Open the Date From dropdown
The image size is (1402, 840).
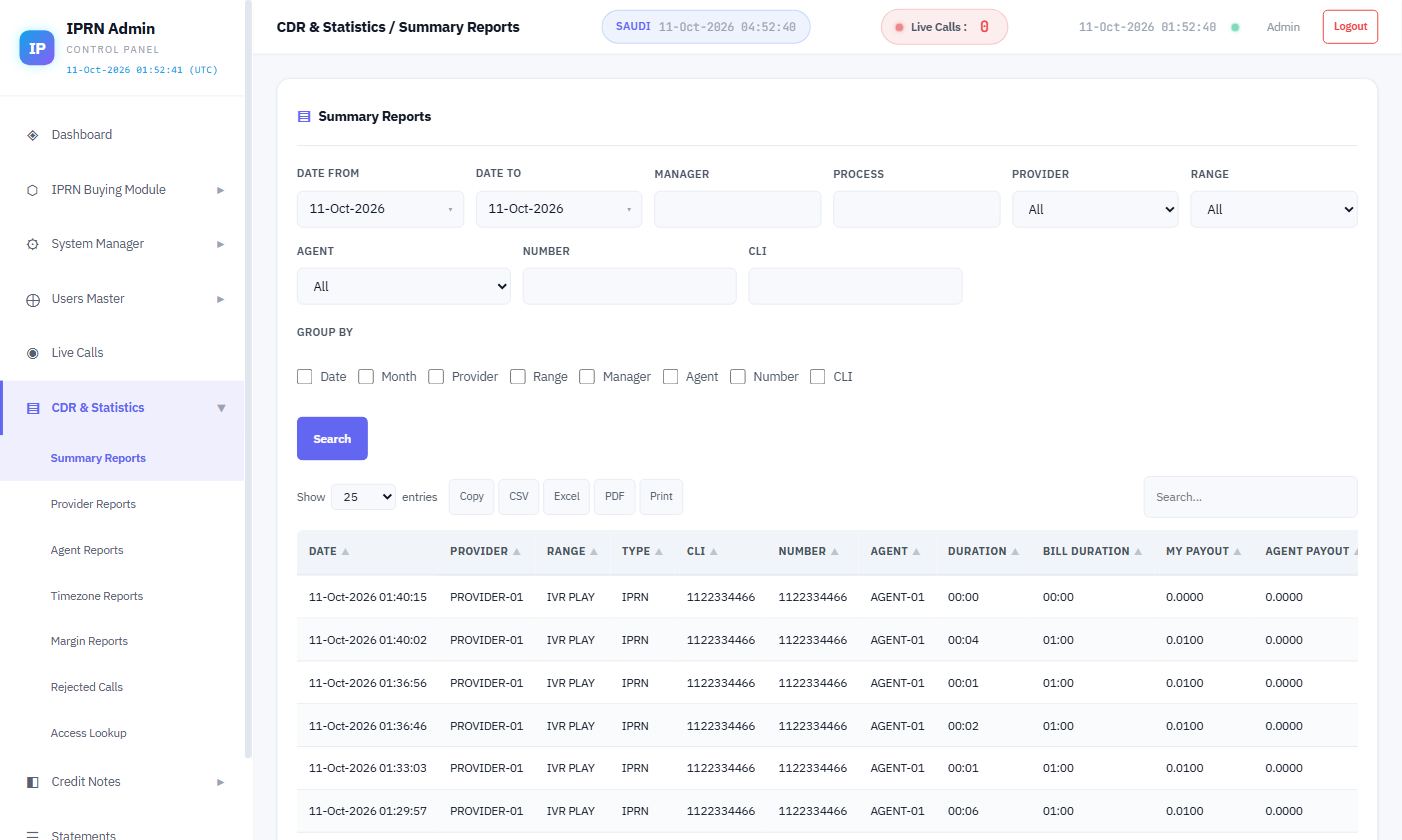(x=380, y=209)
